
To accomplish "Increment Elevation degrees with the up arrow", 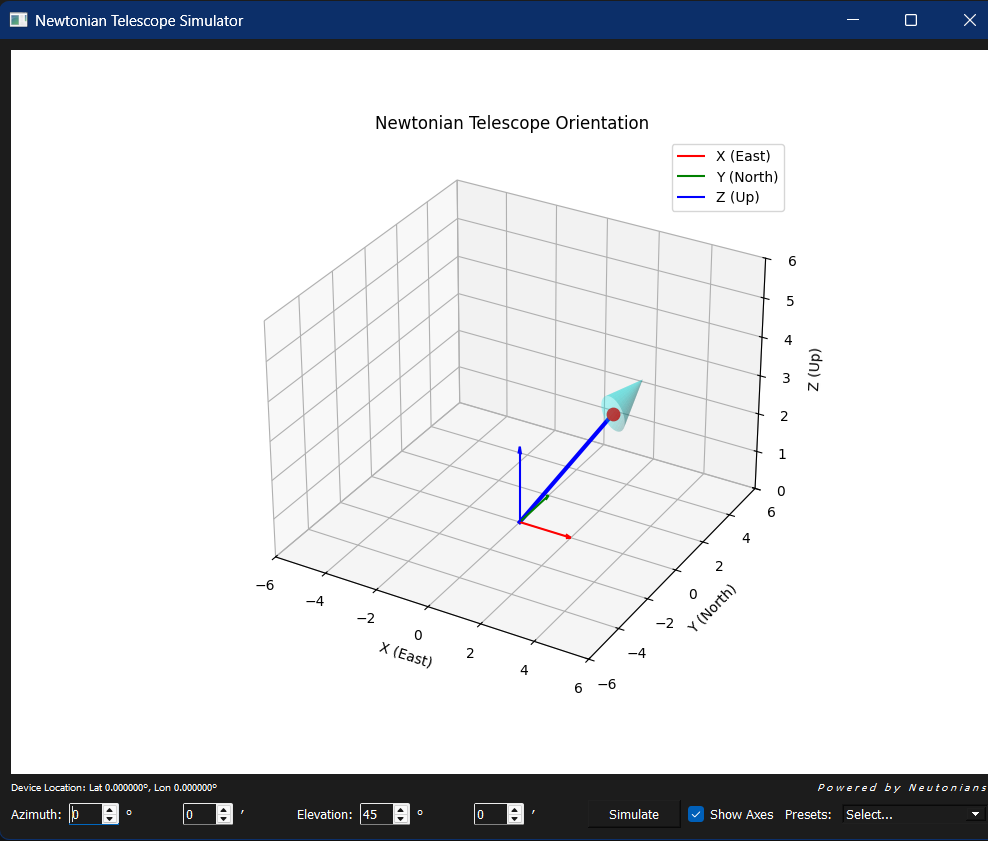I will [x=401, y=809].
